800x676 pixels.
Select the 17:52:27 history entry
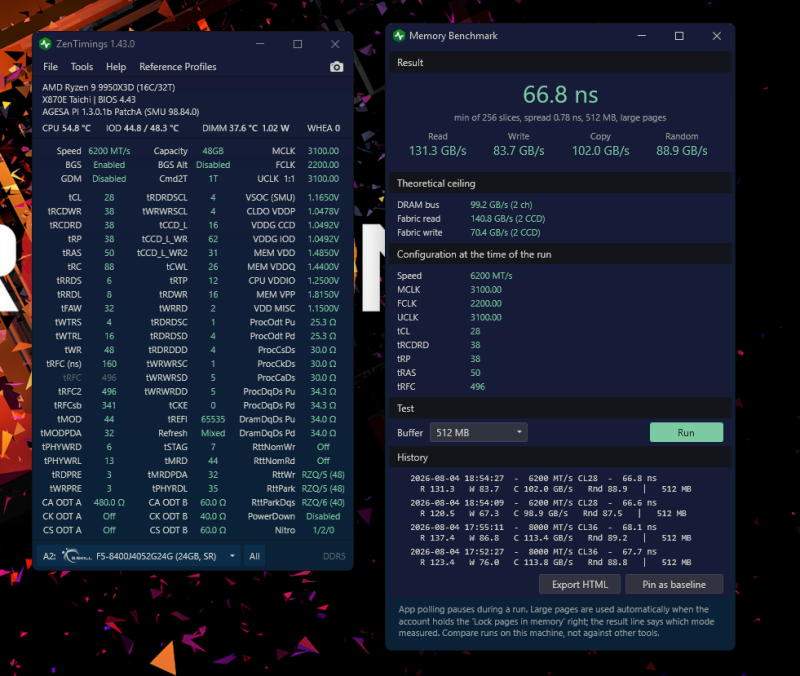pyautogui.click(x=551, y=557)
